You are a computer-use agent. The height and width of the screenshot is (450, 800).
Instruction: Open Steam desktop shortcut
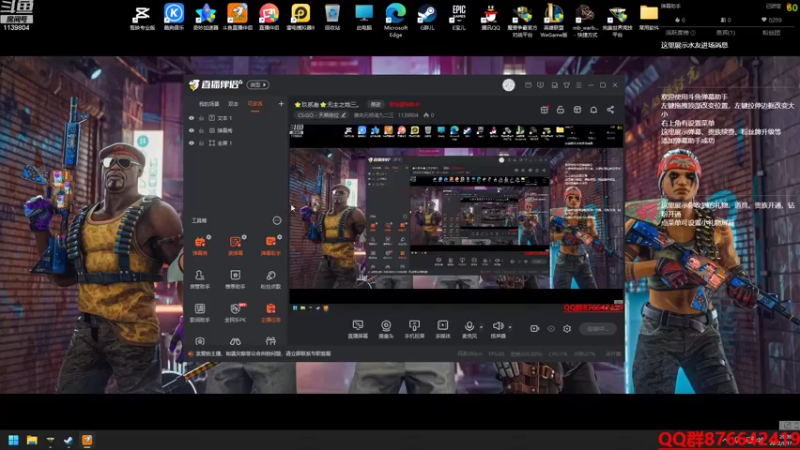click(x=427, y=18)
